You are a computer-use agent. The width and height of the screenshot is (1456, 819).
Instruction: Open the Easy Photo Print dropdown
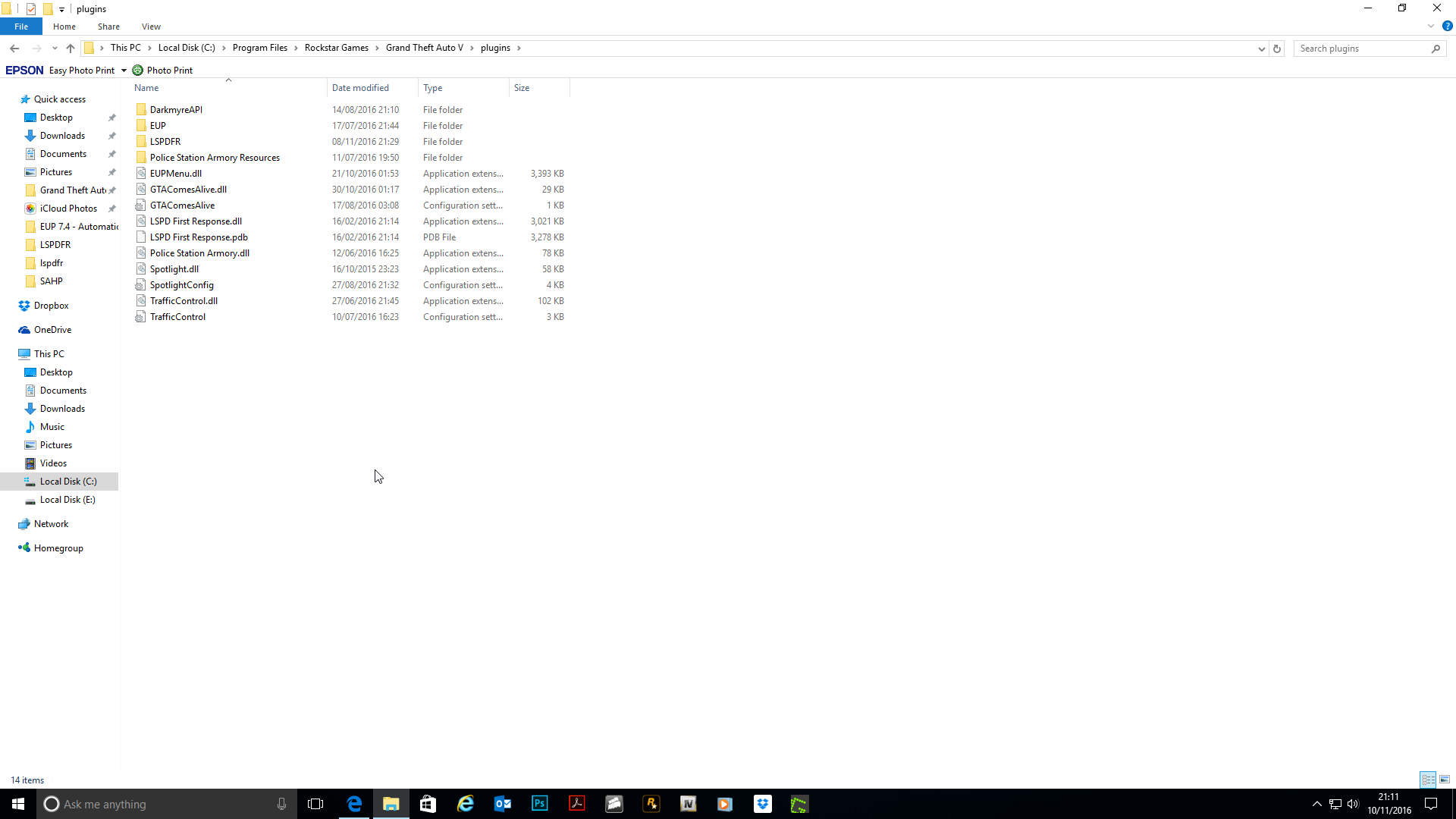pyautogui.click(x=124, y=71)
